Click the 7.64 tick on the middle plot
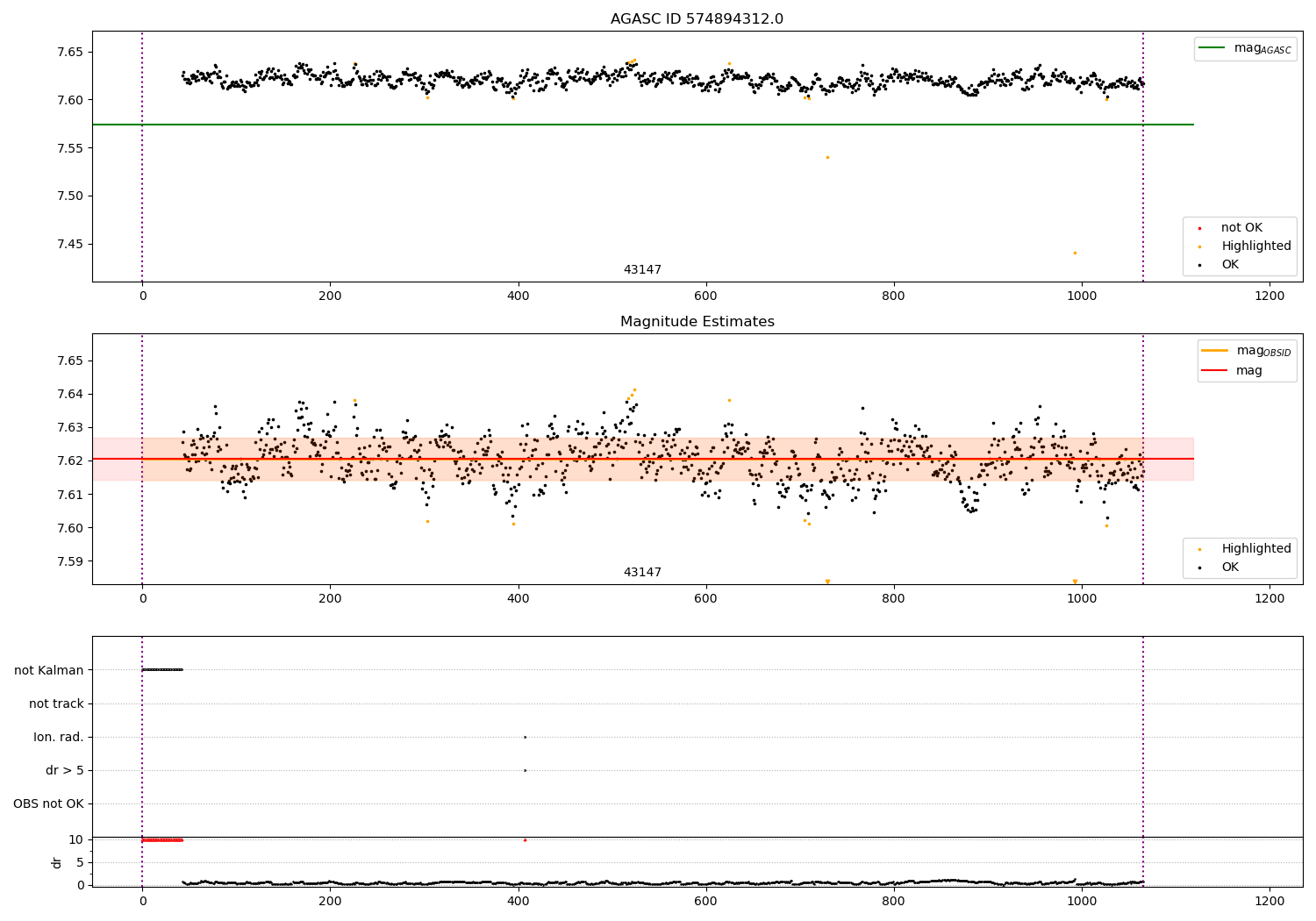Screen dimensions: 1316x921 pos(69,395)
